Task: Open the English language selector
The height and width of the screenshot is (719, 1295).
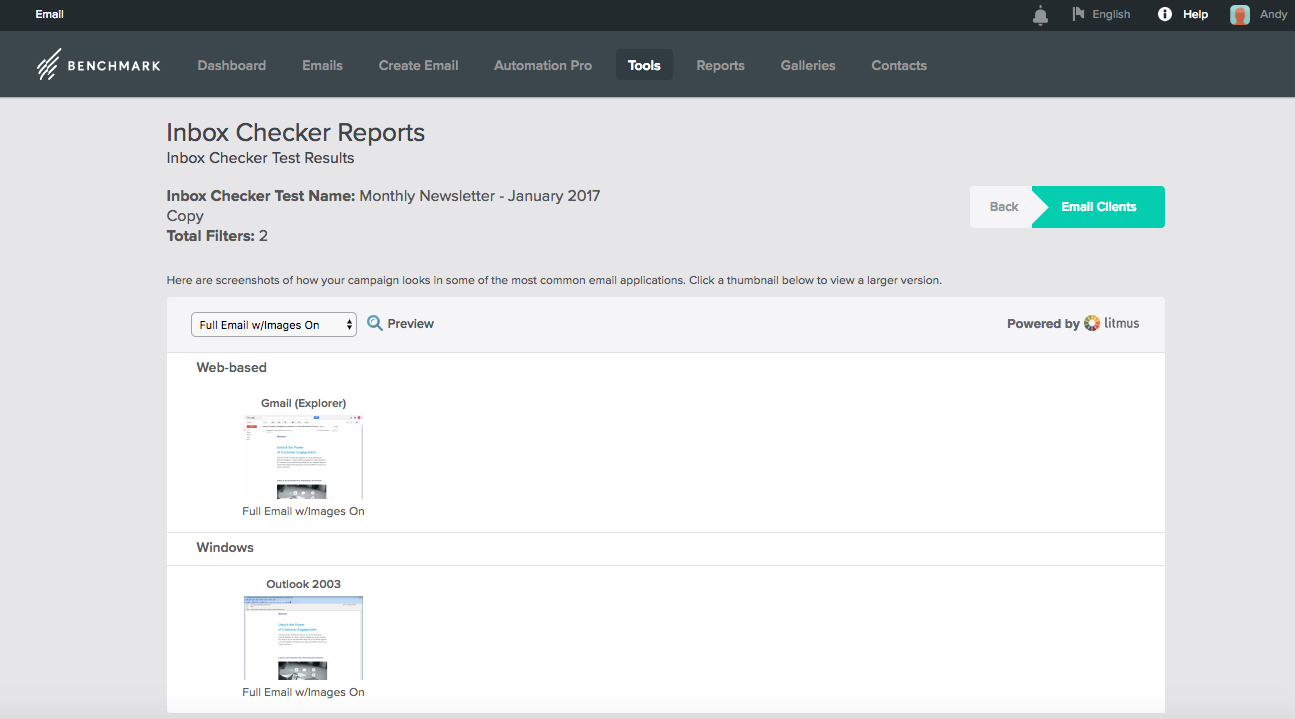Action: coord(1111,14)
